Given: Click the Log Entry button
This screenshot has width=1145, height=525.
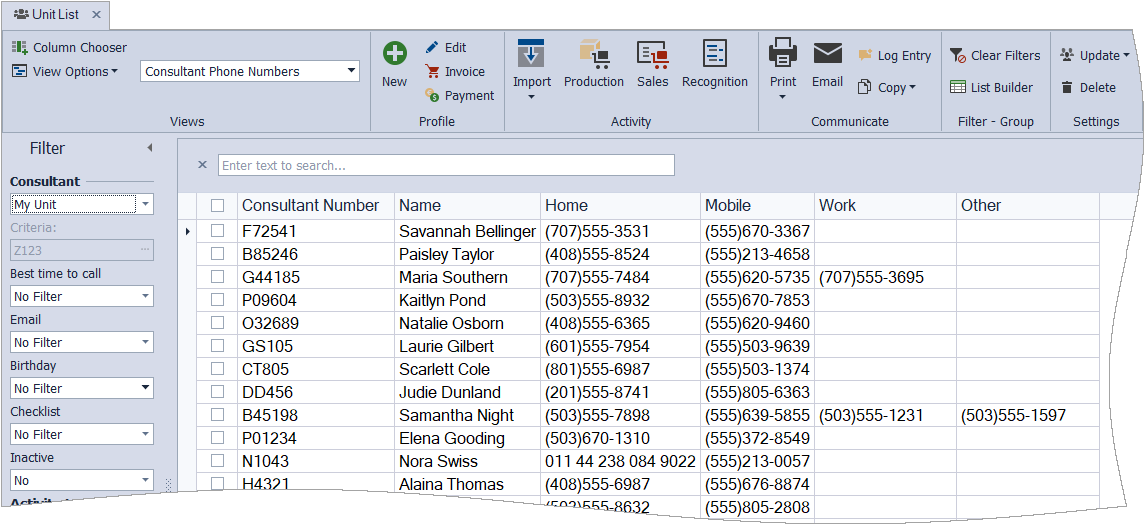Looking at the screenshot, I should click(x=894, y=56).
